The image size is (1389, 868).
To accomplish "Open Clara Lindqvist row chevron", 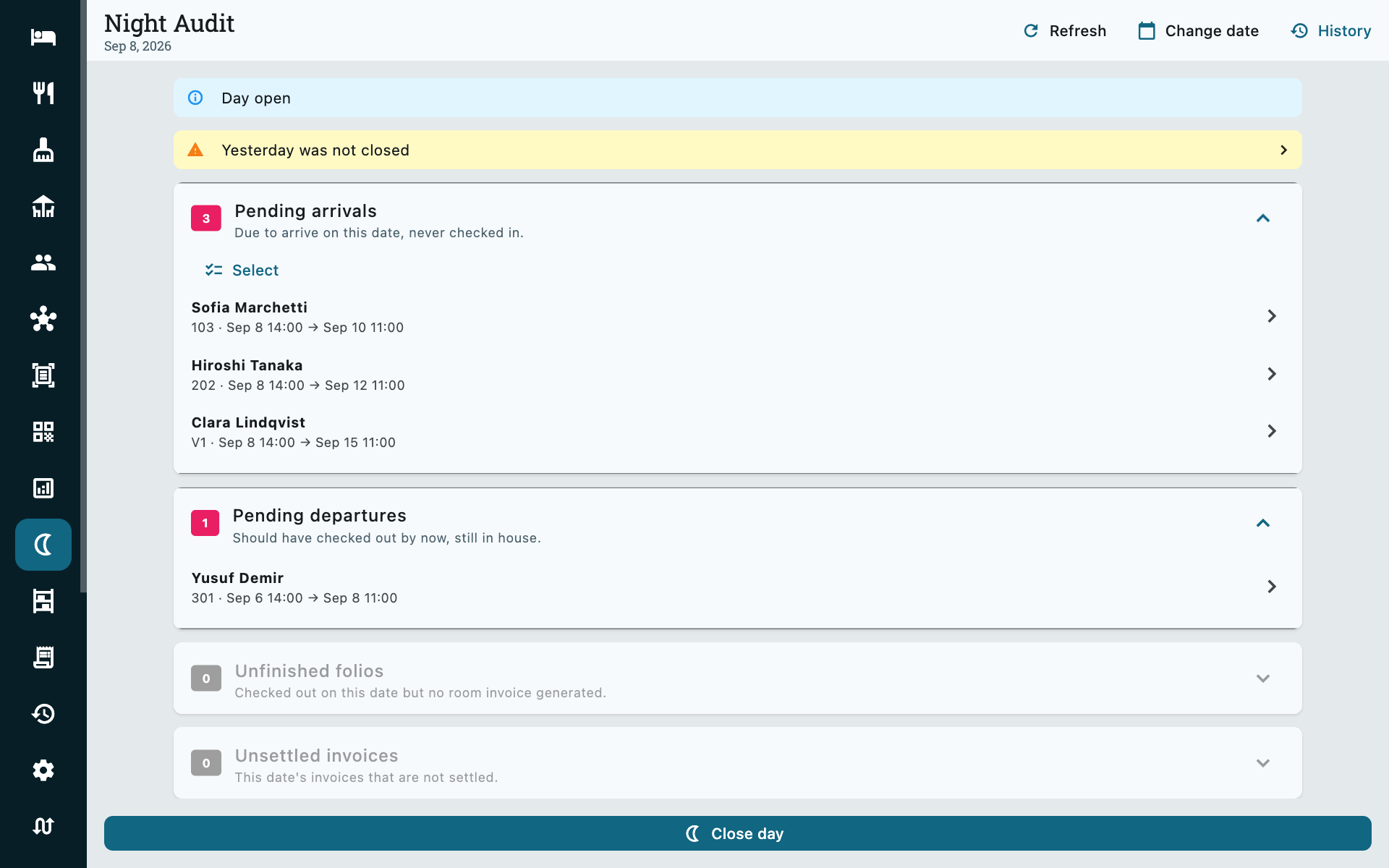I will (x=1272, y=431).
